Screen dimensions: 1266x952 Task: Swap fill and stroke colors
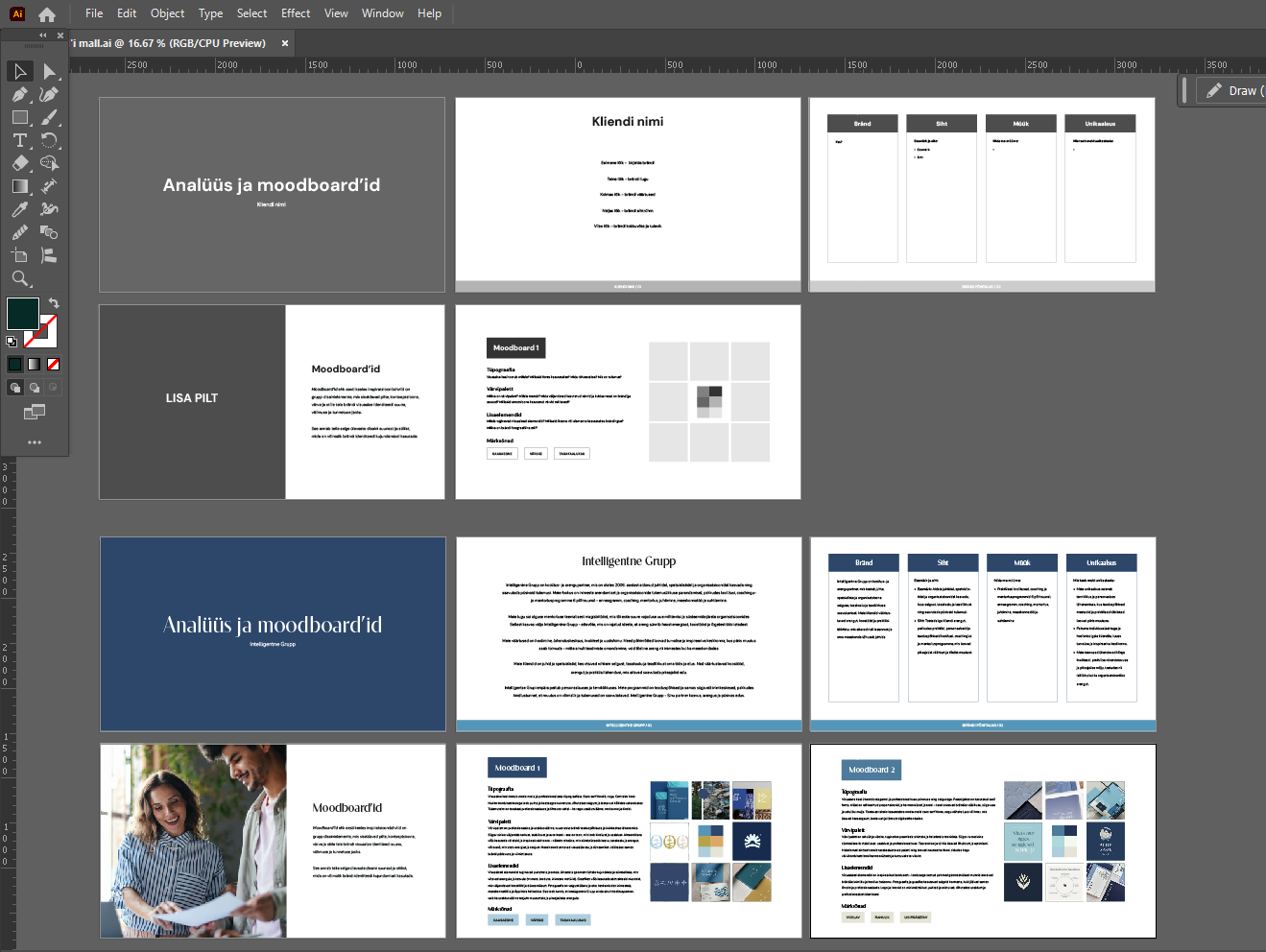point(54,303)
